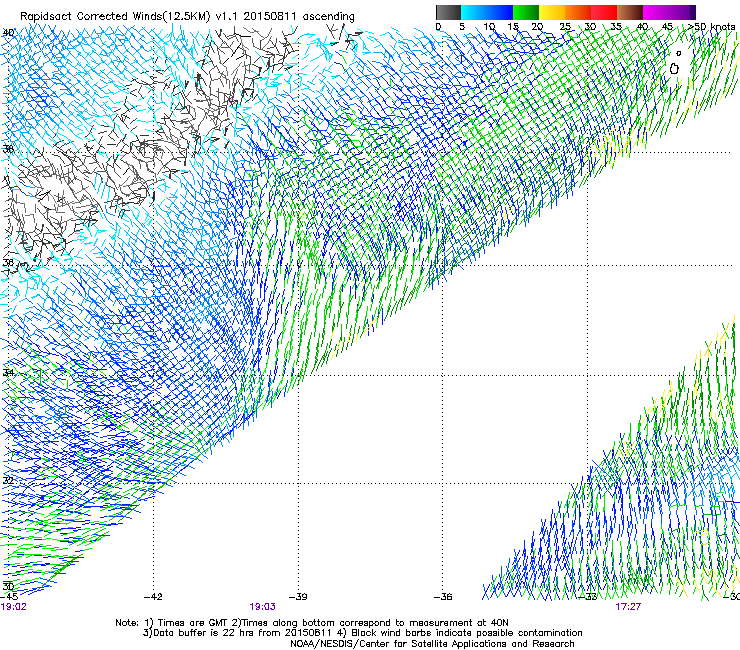Click the '-42' longitude axis label

coord(153,597)
